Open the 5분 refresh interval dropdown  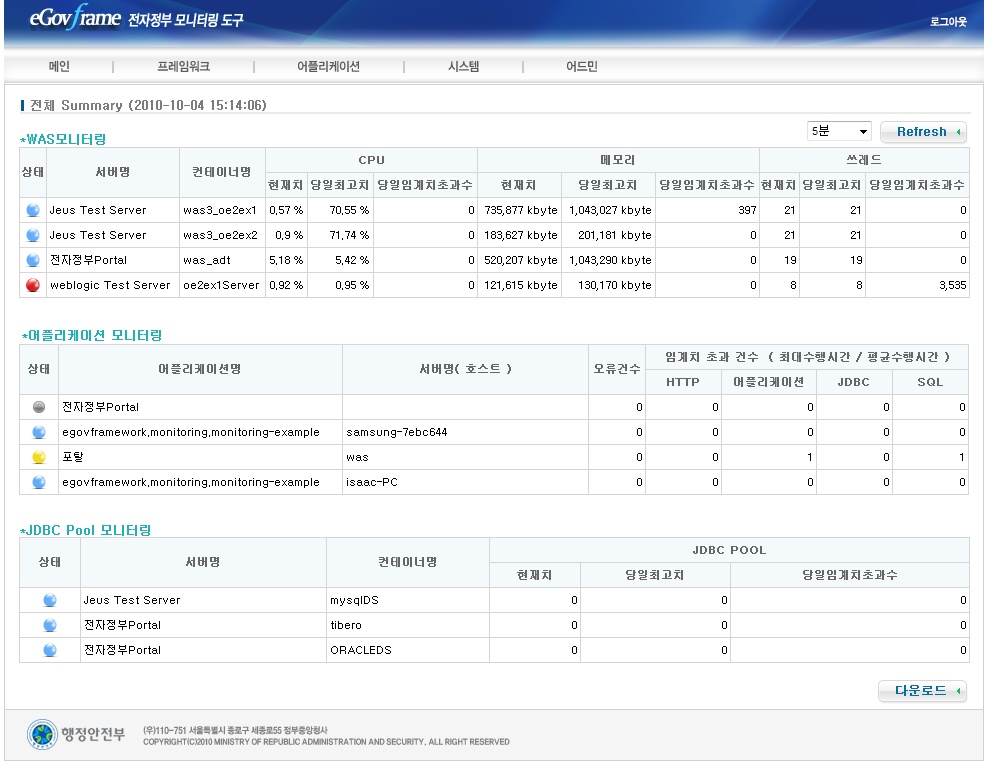click(839, 132)
